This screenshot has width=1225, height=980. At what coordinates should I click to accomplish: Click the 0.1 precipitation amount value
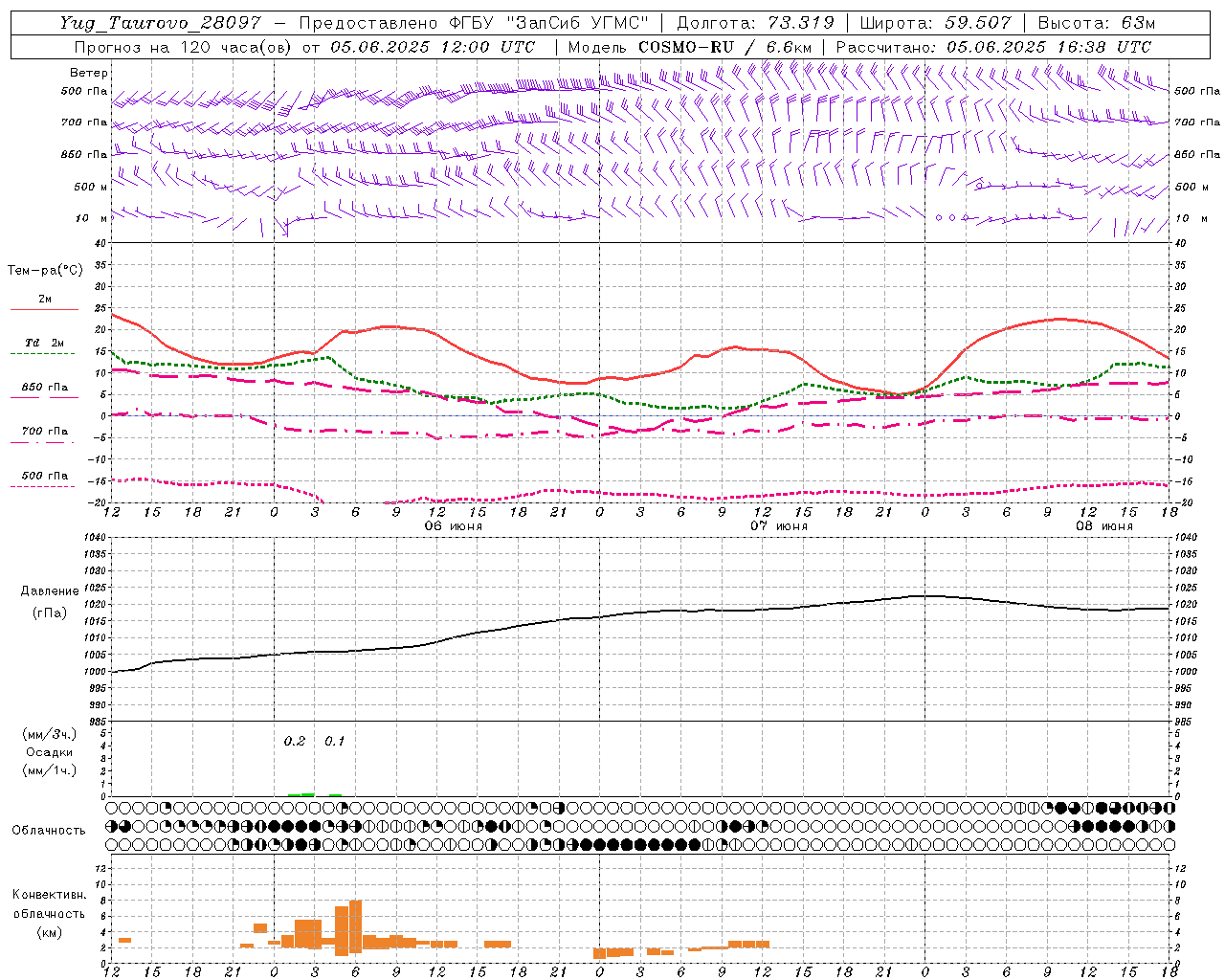(334, 742)
